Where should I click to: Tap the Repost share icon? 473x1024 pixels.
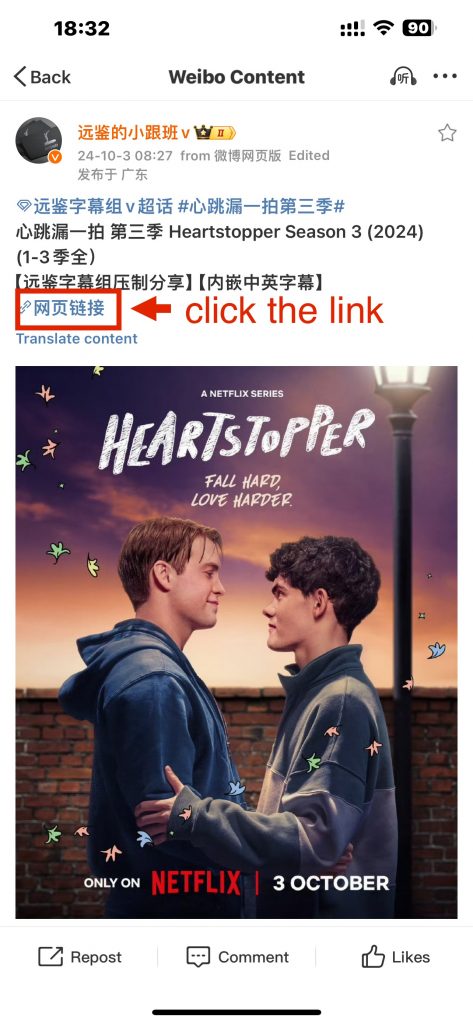[50, 957]
